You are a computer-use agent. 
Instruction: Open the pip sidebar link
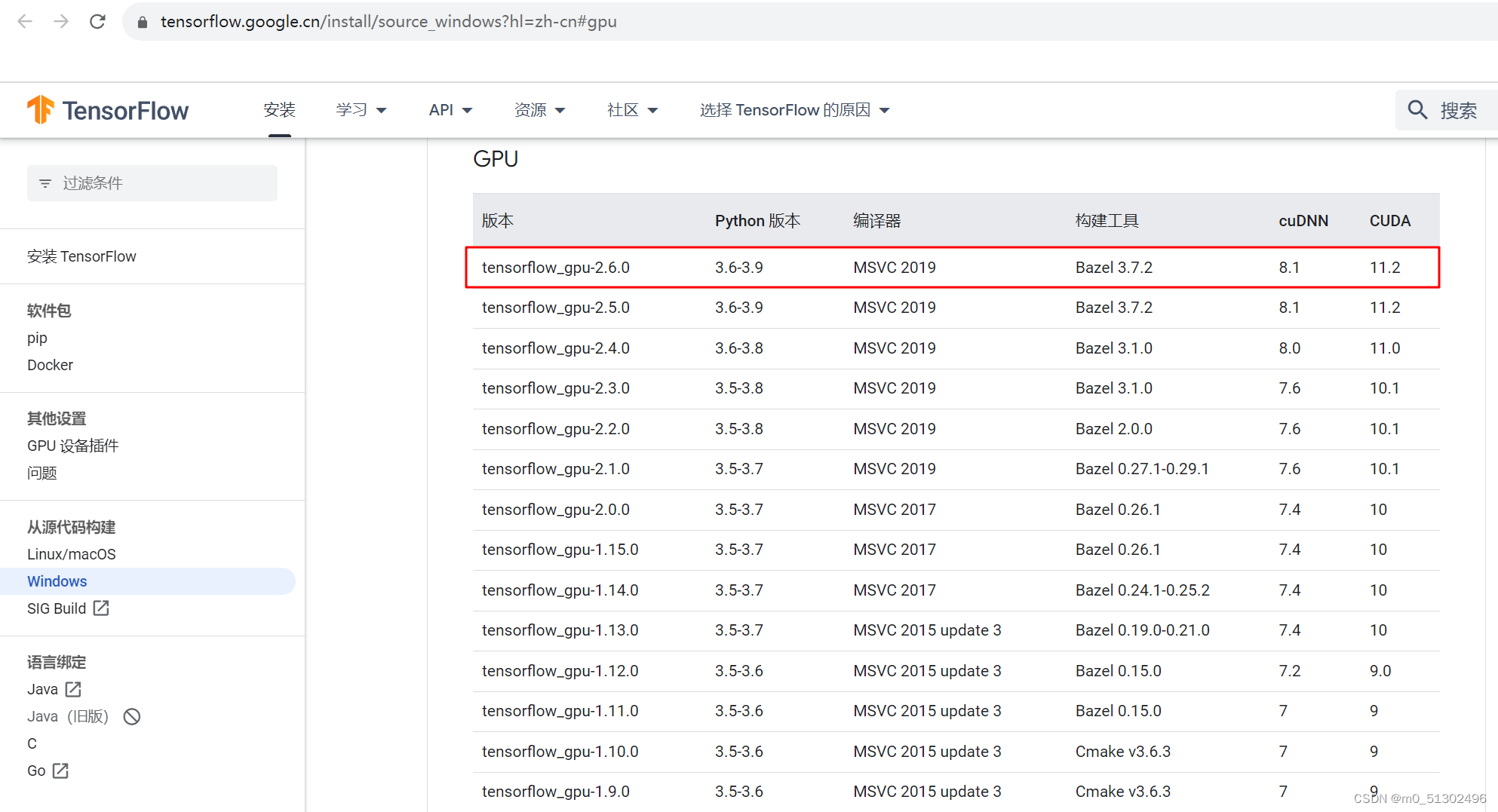37,338
